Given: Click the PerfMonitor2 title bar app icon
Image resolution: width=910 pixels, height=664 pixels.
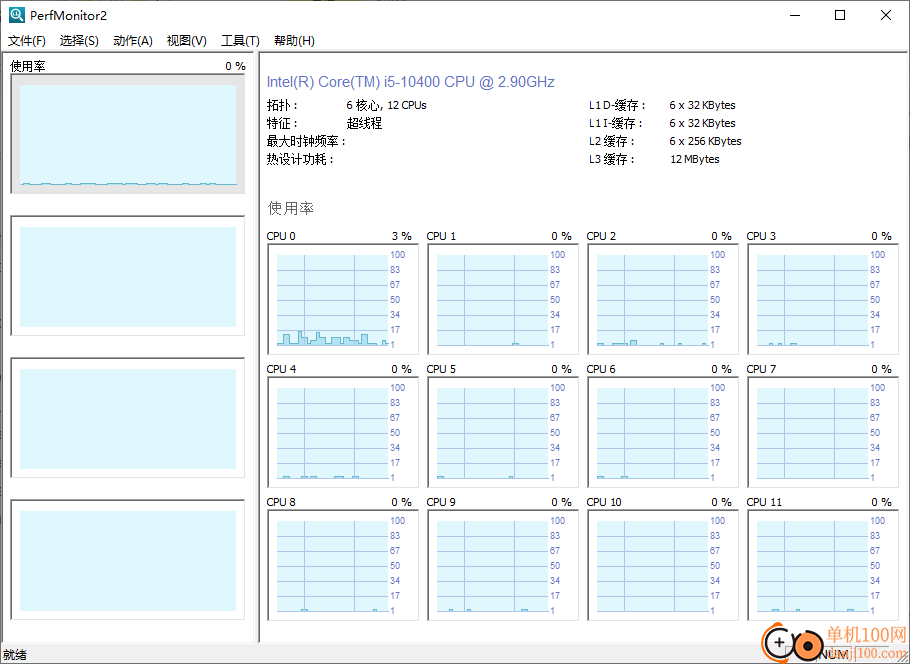Looking at the screenshot, I should 16,15.
